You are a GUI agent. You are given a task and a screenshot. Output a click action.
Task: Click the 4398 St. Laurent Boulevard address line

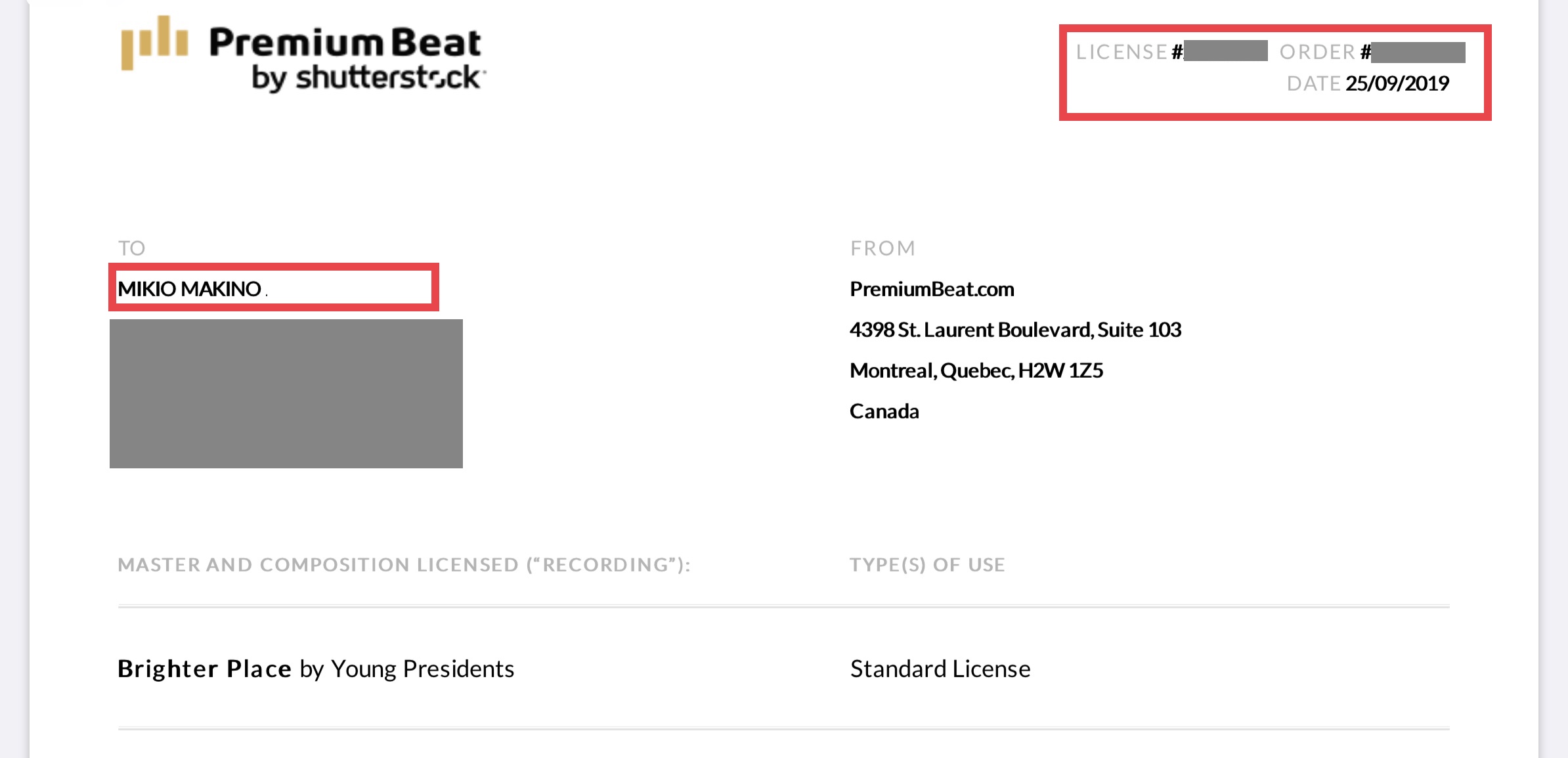pyautogui.click(x=1015, y=330)
